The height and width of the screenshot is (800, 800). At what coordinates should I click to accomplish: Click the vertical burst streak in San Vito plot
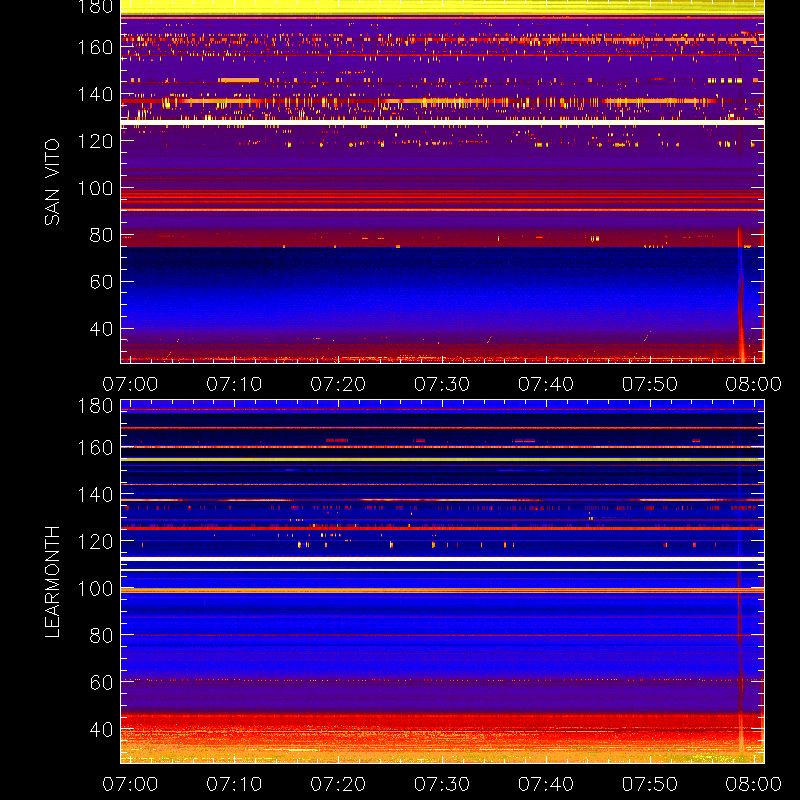741,294
